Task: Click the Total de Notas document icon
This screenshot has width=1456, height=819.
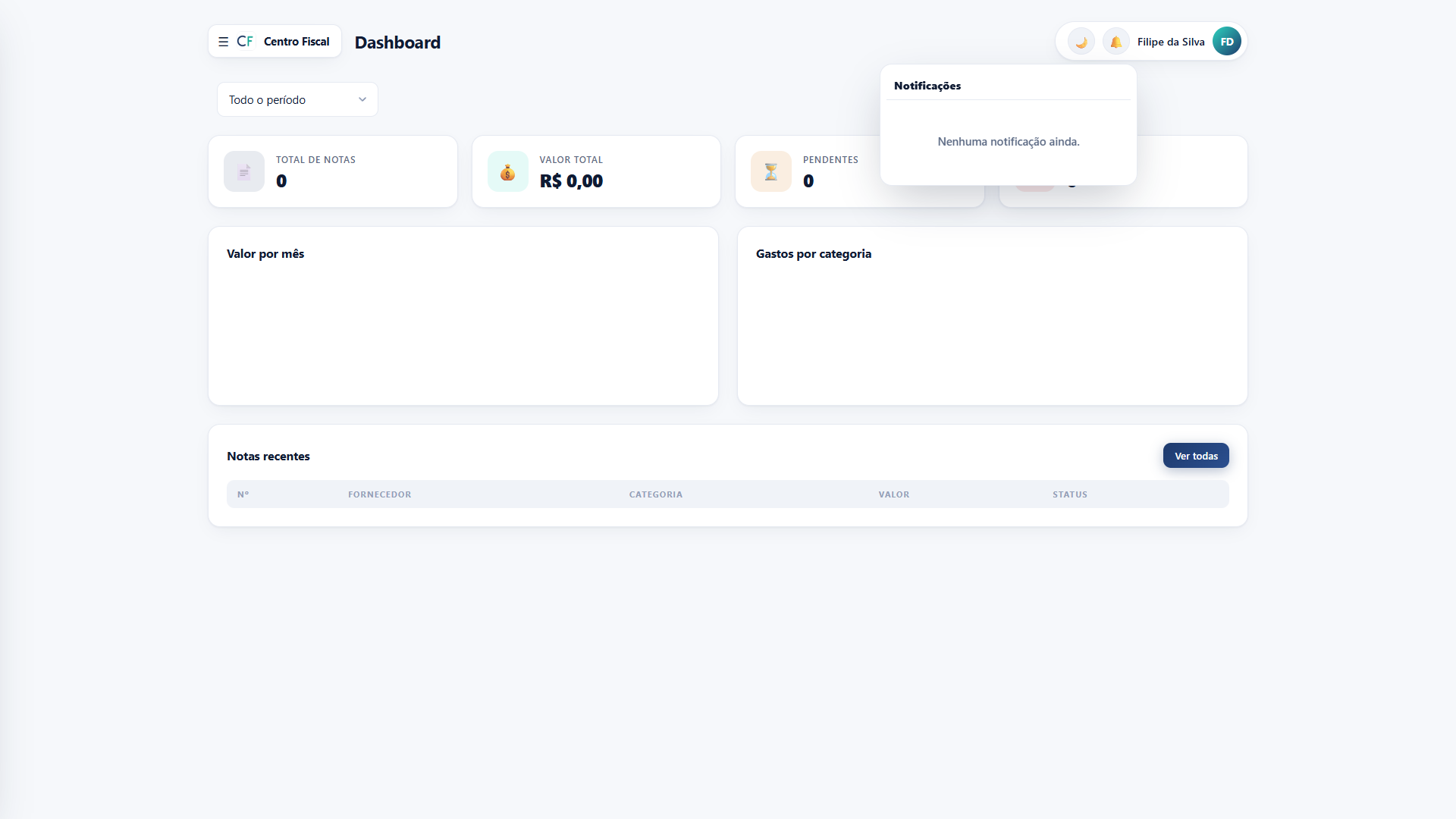Action: (244, 171)
